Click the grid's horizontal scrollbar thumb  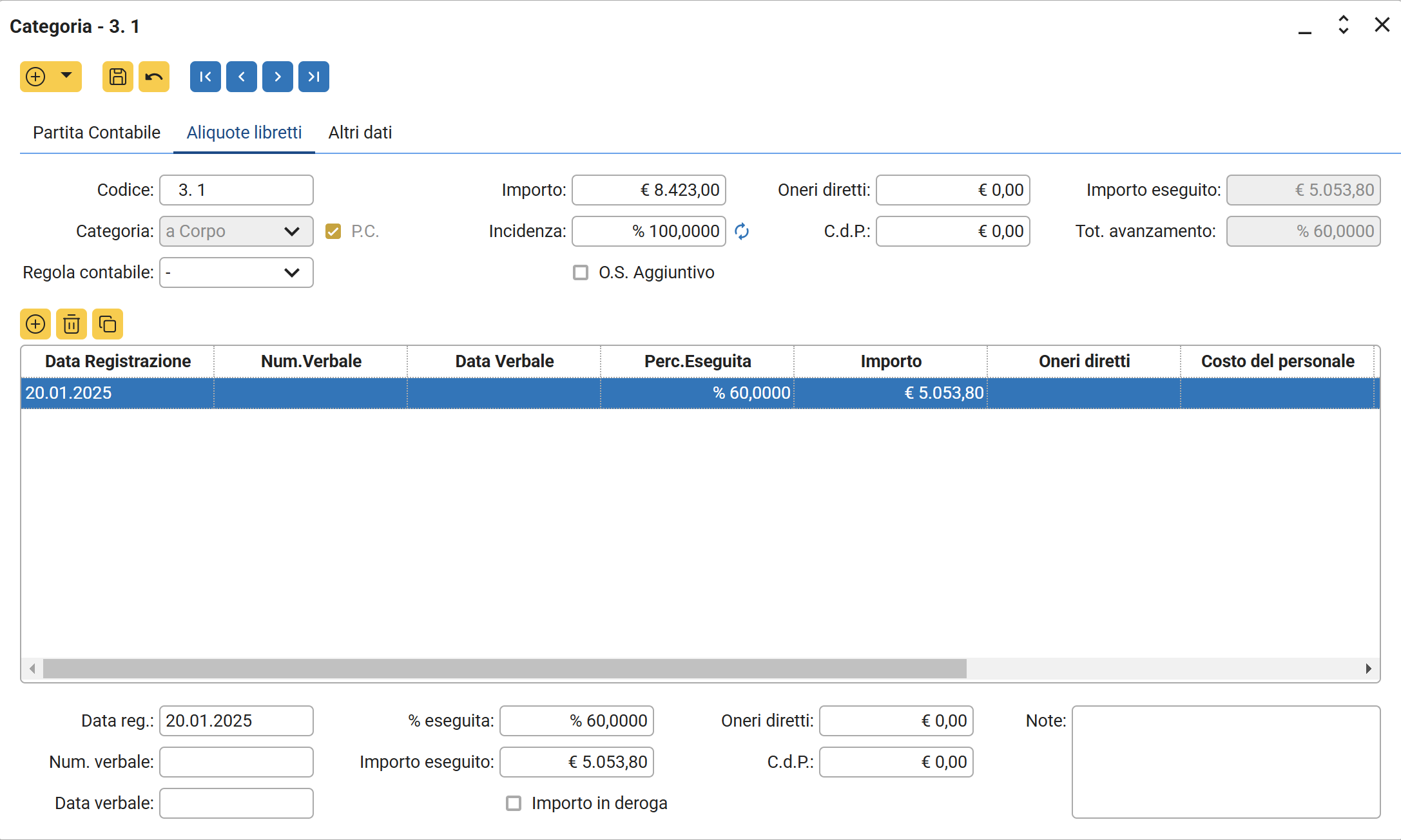pyautogui.click(x=504, y=669)
